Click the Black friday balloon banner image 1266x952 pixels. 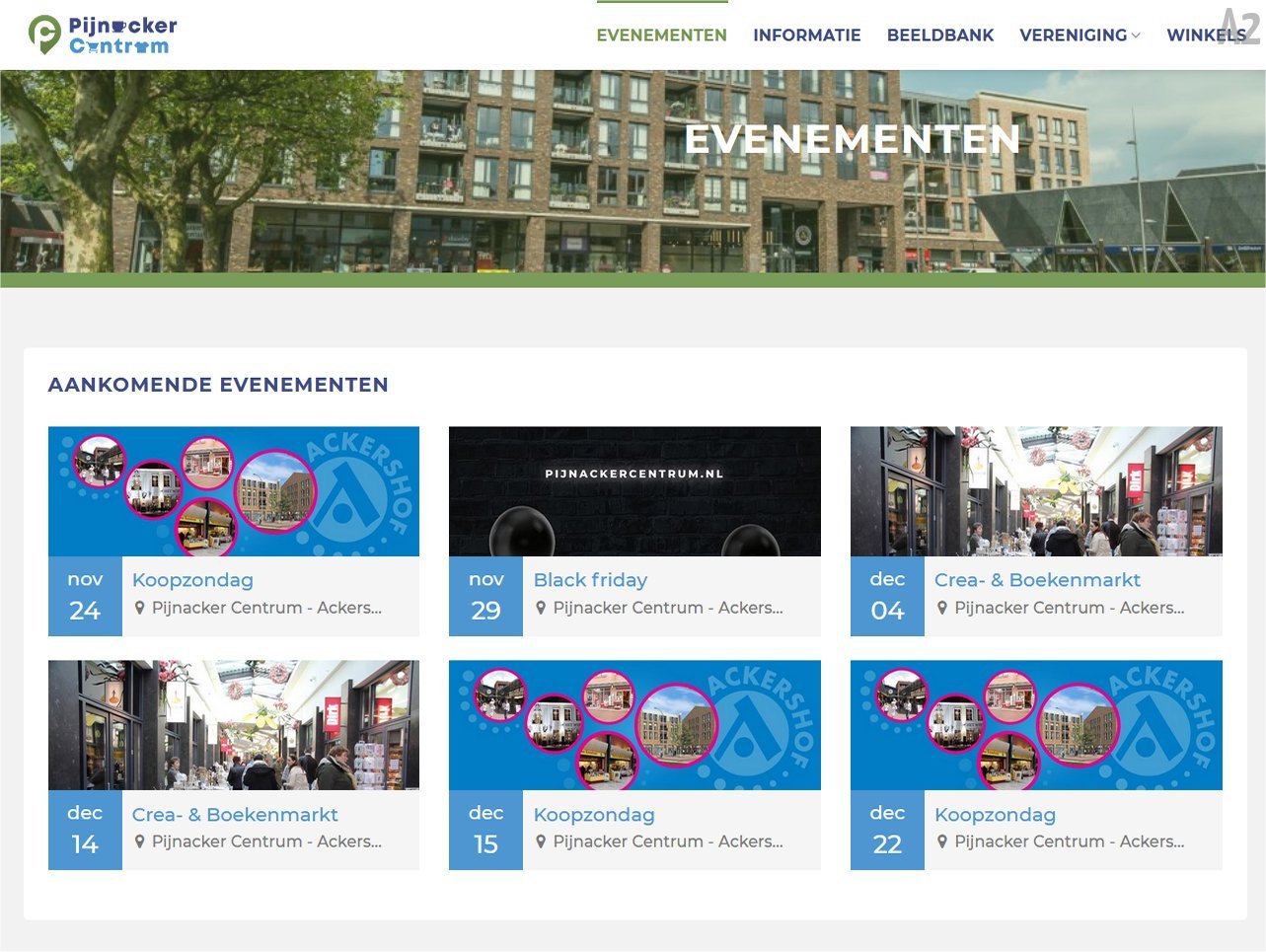point(634,491)
